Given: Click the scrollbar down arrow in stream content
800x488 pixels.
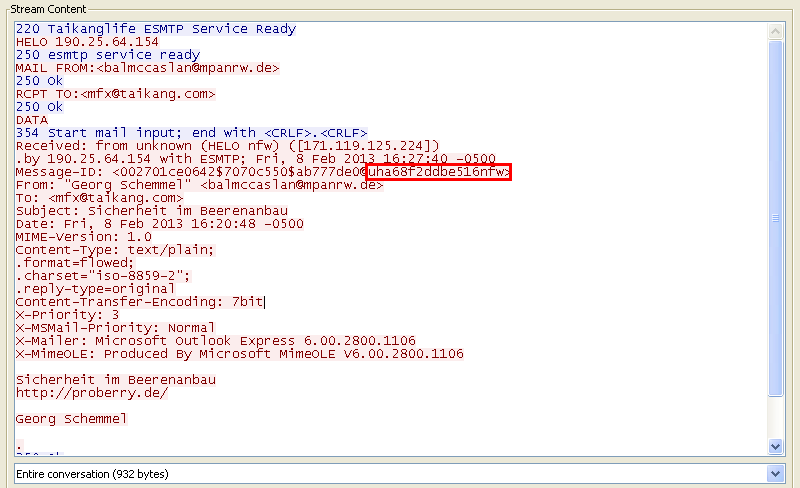Looking at the screenshot, I should pos(776,445).
